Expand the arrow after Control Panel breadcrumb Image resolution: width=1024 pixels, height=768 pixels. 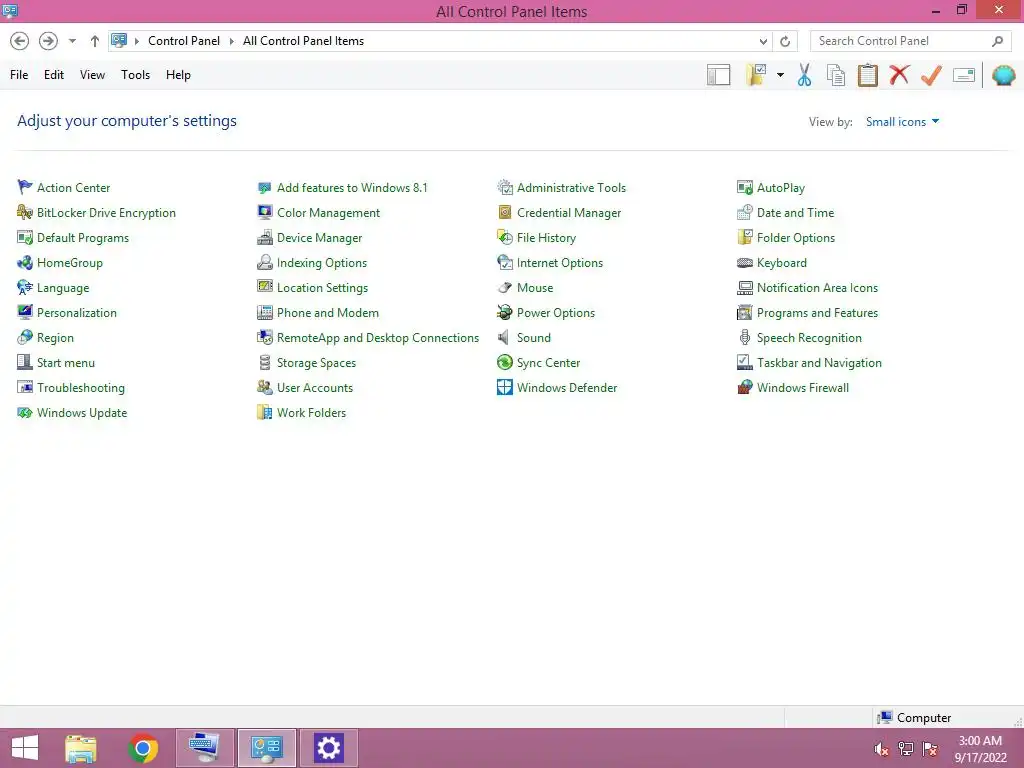click(x=231, y=41)
